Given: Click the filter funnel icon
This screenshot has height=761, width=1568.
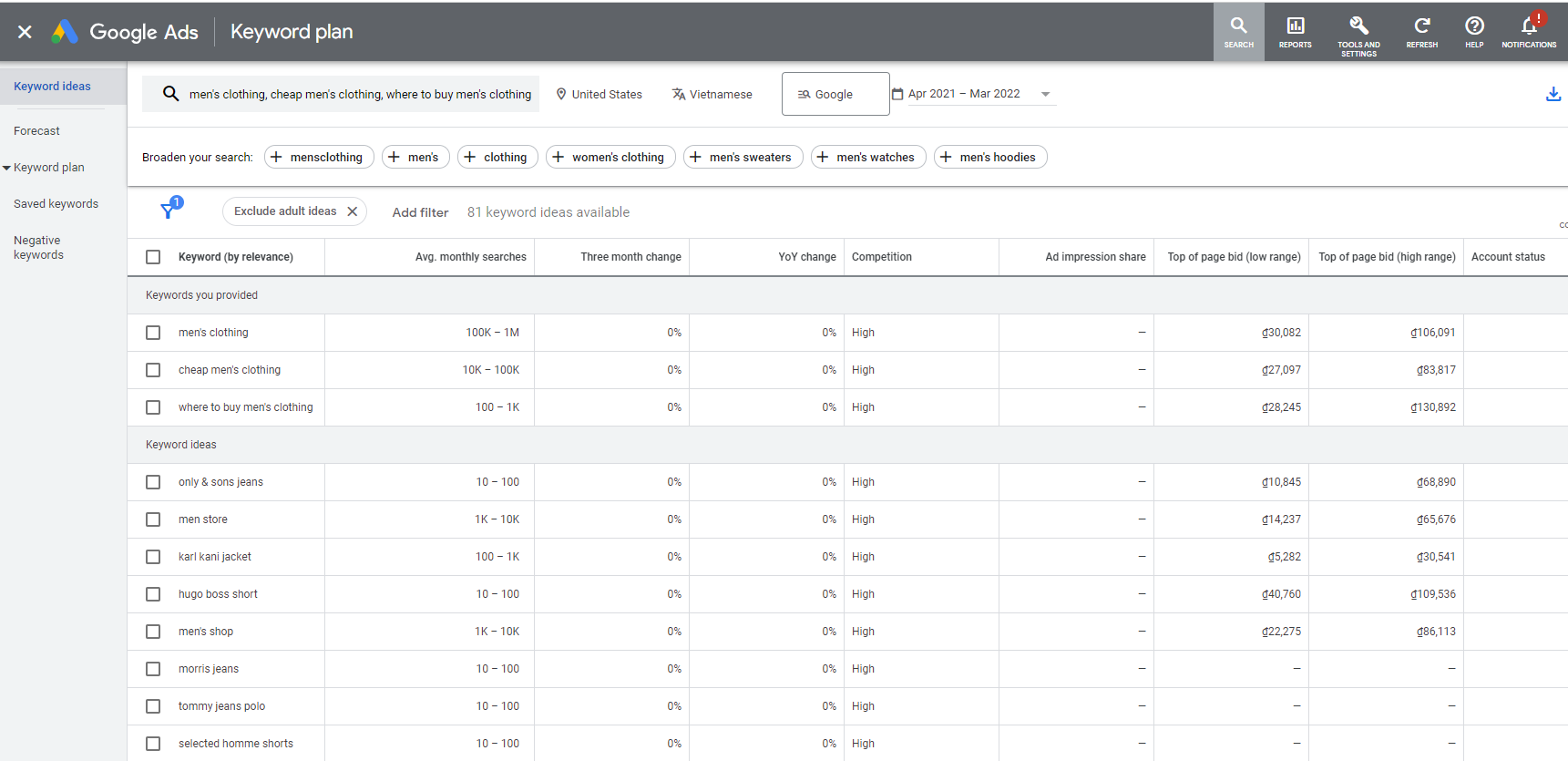Looking at the screenshot, I should (169, 211).
